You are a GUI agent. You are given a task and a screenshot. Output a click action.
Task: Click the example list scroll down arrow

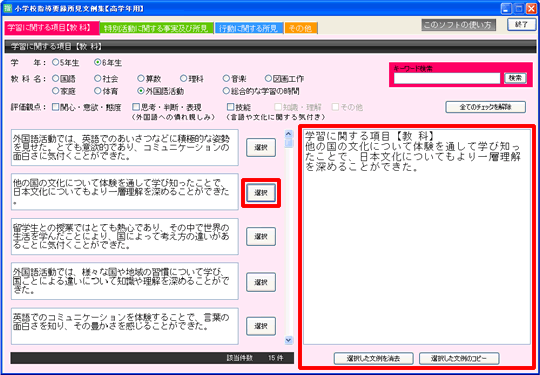tap(289, 340)
